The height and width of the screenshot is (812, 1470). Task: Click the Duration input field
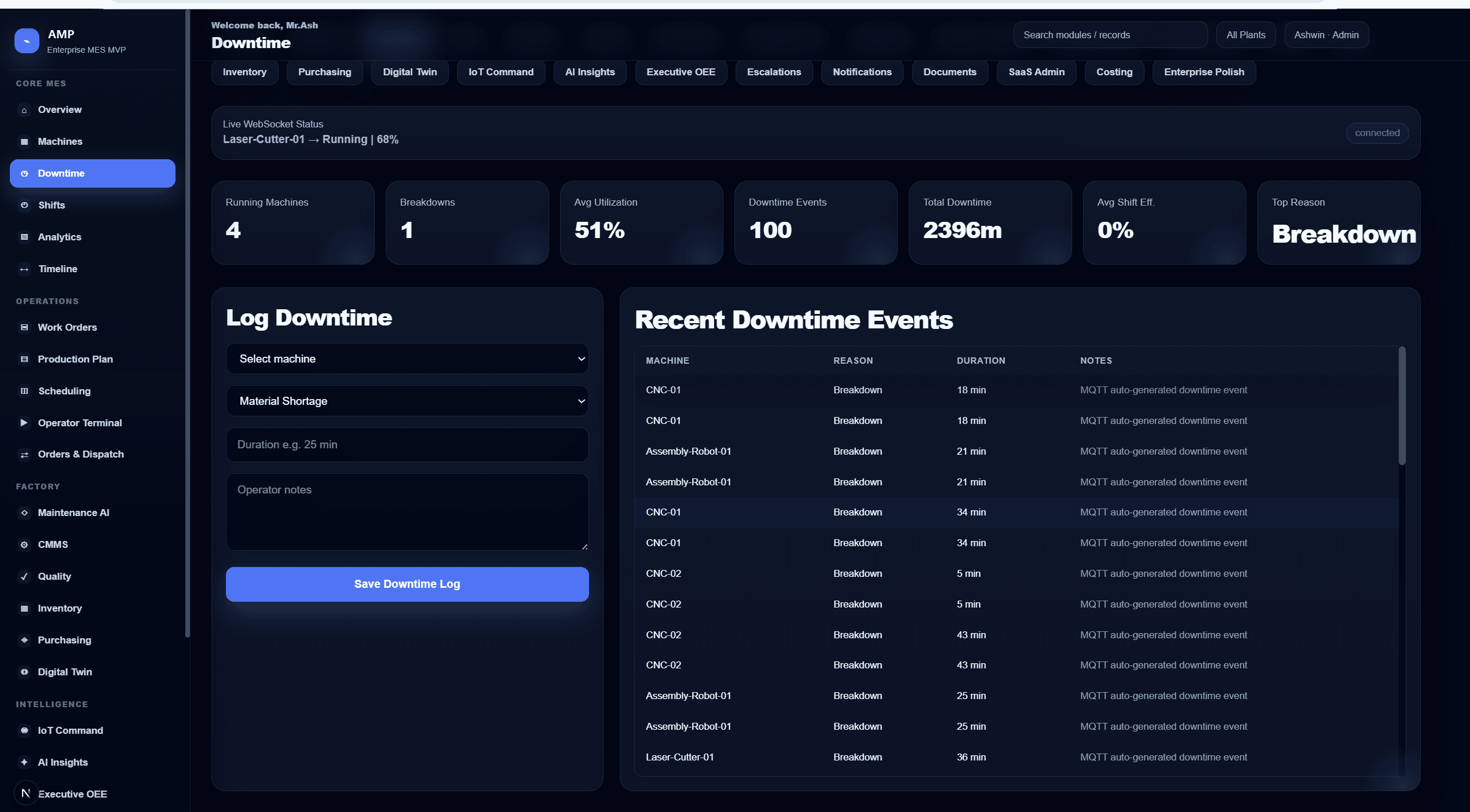point(407,445)
